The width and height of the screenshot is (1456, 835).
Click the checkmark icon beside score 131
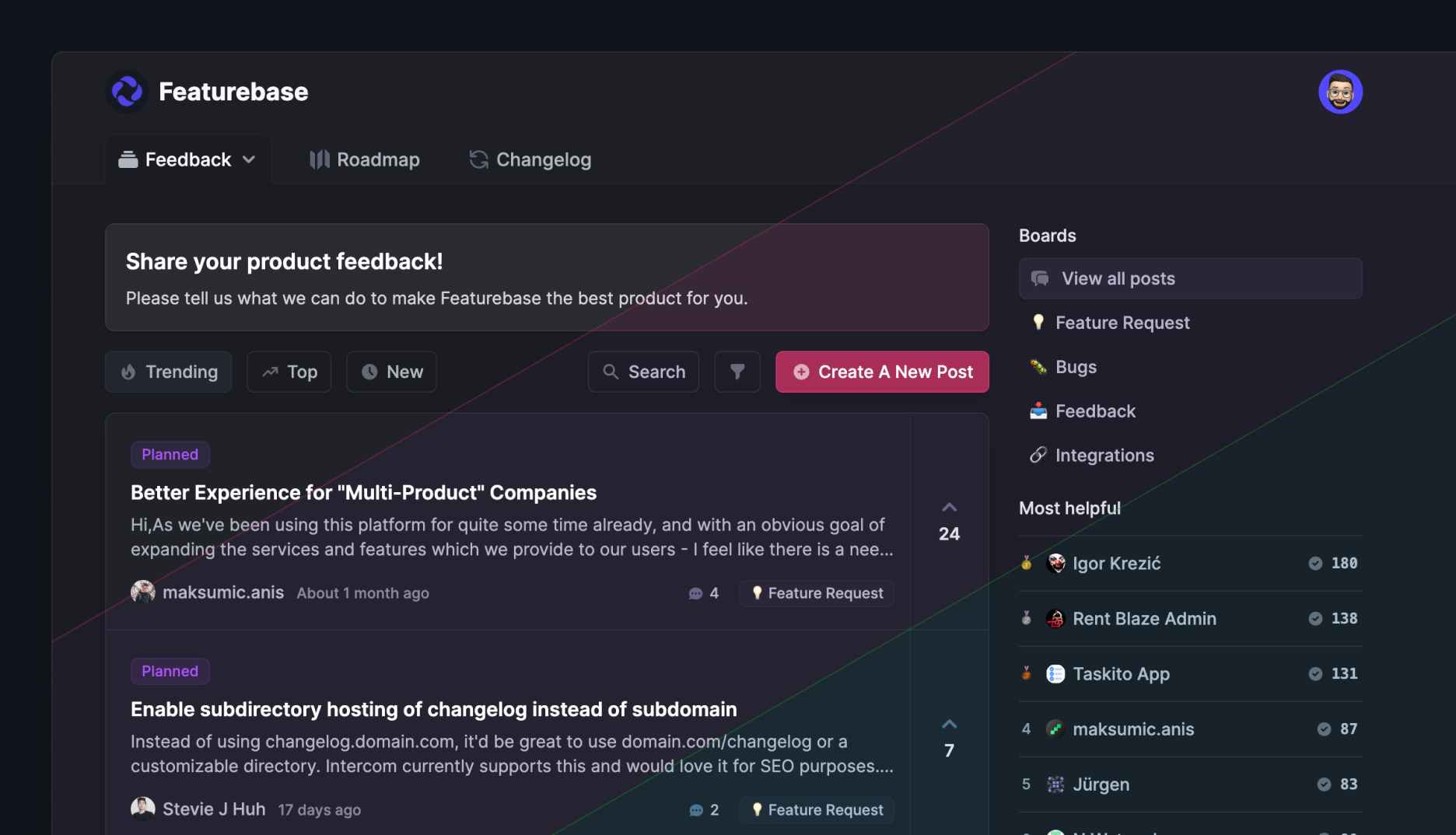[x=1315, y=673]
